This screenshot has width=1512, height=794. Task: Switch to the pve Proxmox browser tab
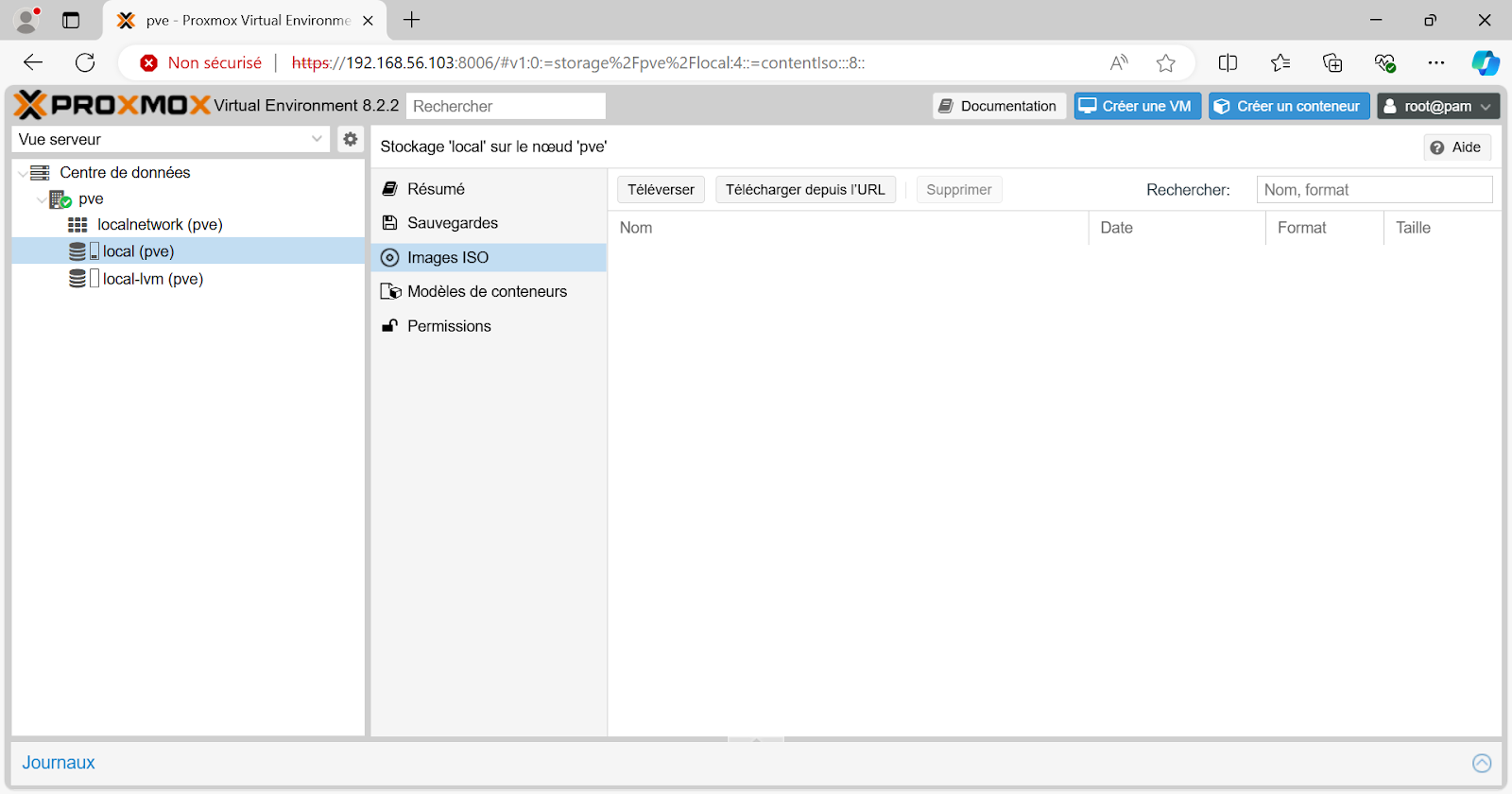246,20
